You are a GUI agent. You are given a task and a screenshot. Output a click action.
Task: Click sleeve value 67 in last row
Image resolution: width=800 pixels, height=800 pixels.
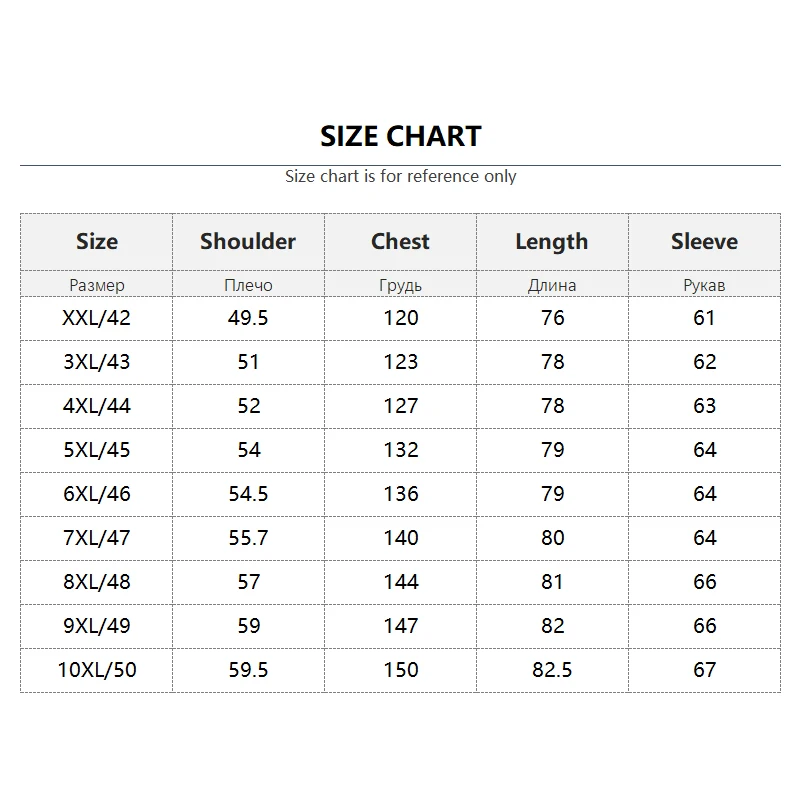[704, 670]
